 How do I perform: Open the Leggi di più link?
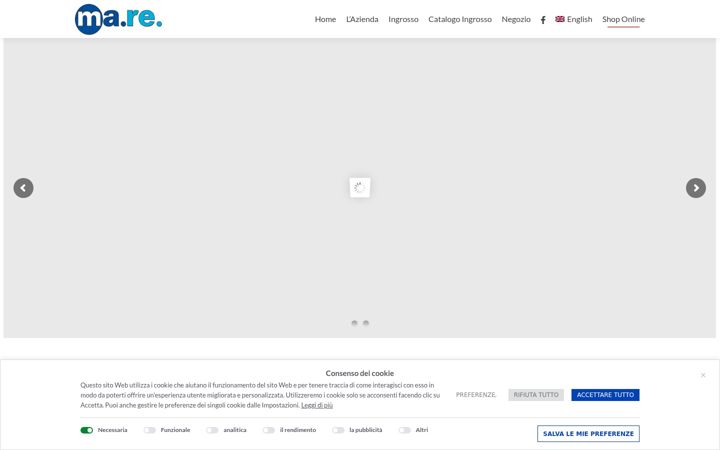point(317,405)
